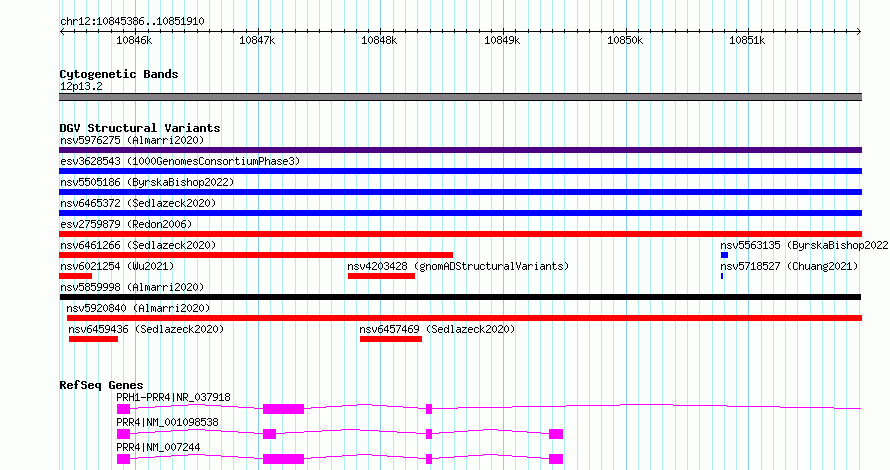Viewport: 890px width, 470px height.
Task: Open nsv5563135 (ByrskaBishop2022) label
Action: (804, 245)
